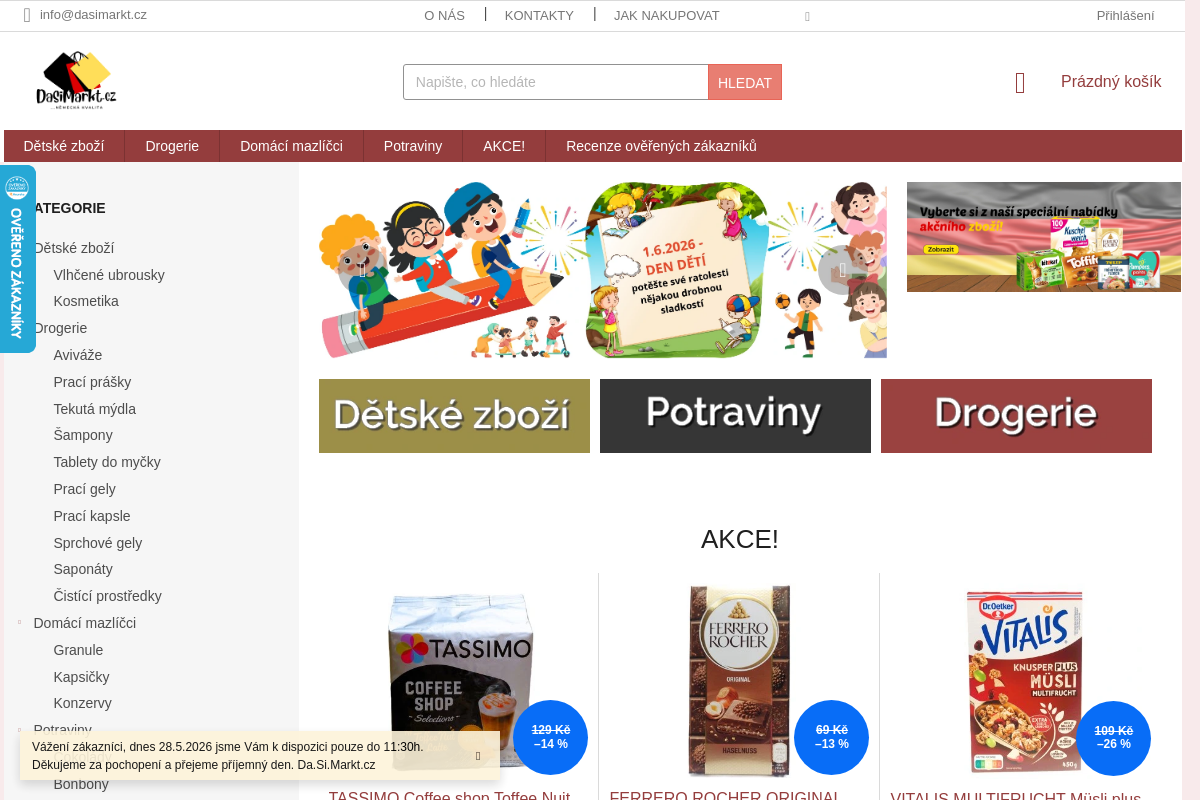Select Domácí mazlíčci in sidebar categories
This screenshot has height=800, width=1200.
(x=85, y=623)
